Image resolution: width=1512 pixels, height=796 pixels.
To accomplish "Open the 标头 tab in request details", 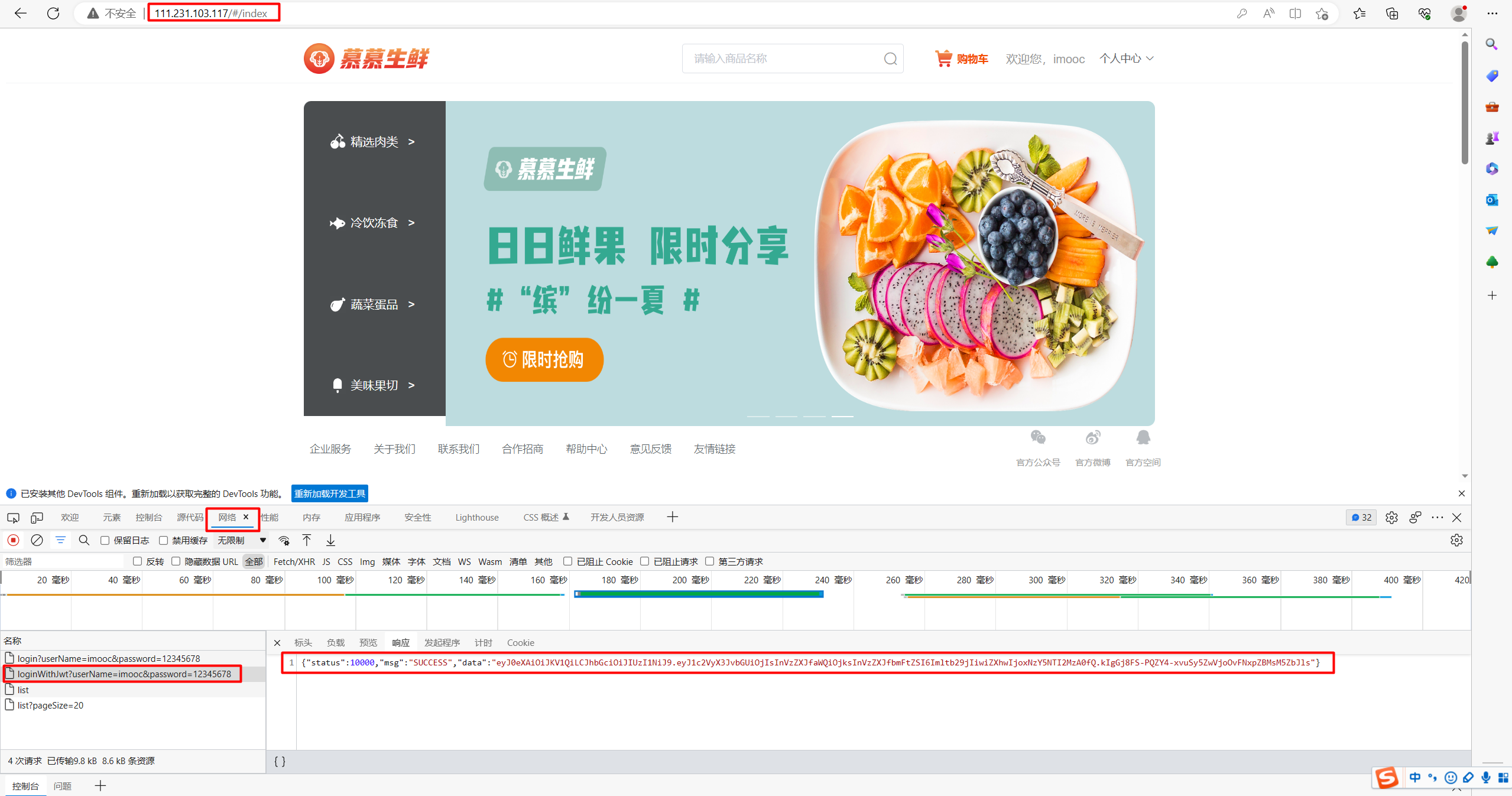I will pos(303,642).
